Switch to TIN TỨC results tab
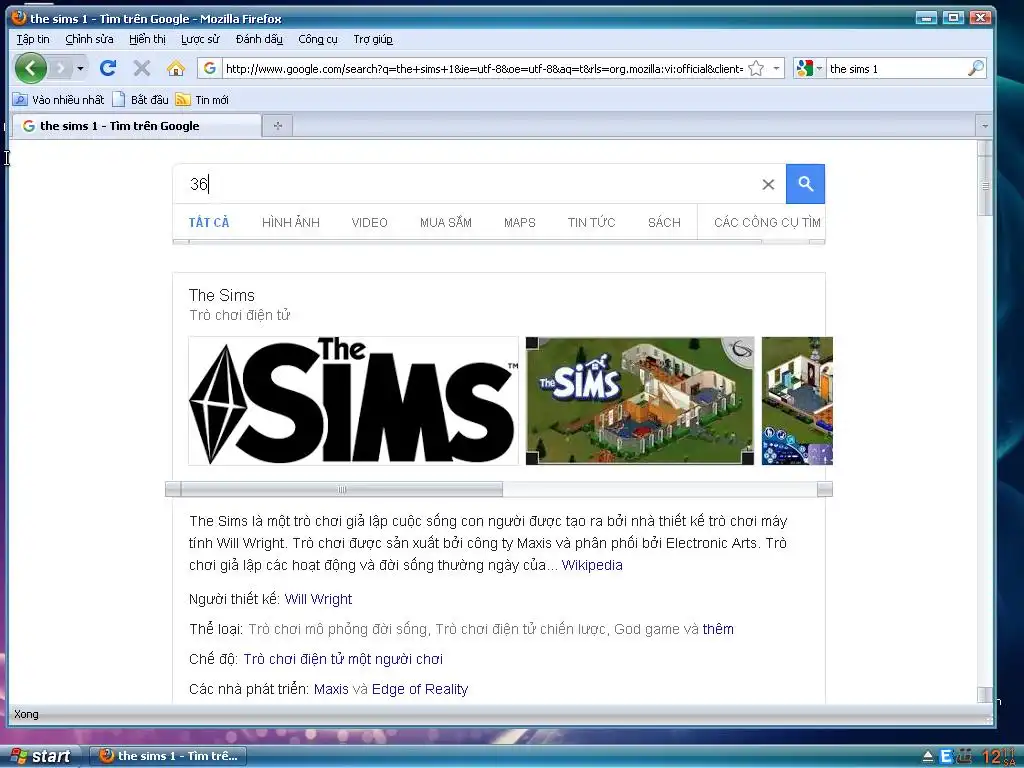Viewport: 1024px width, 768px height. coord(591,222)
